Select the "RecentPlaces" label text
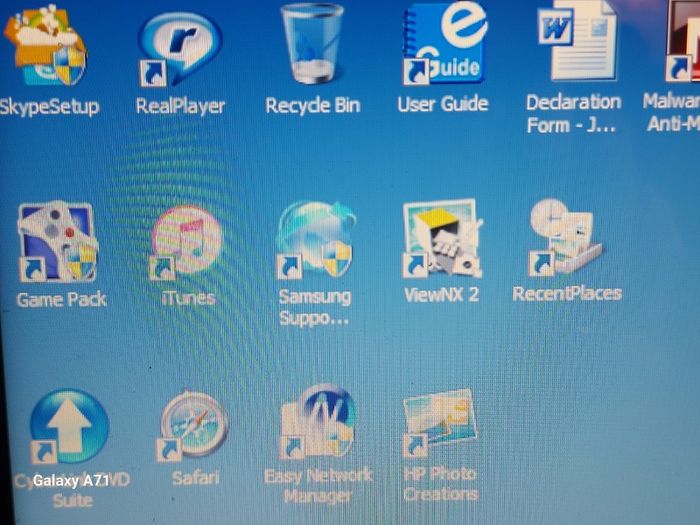This screenshot has height=525, width=700. pyautogui.click(x=567, y=294)
